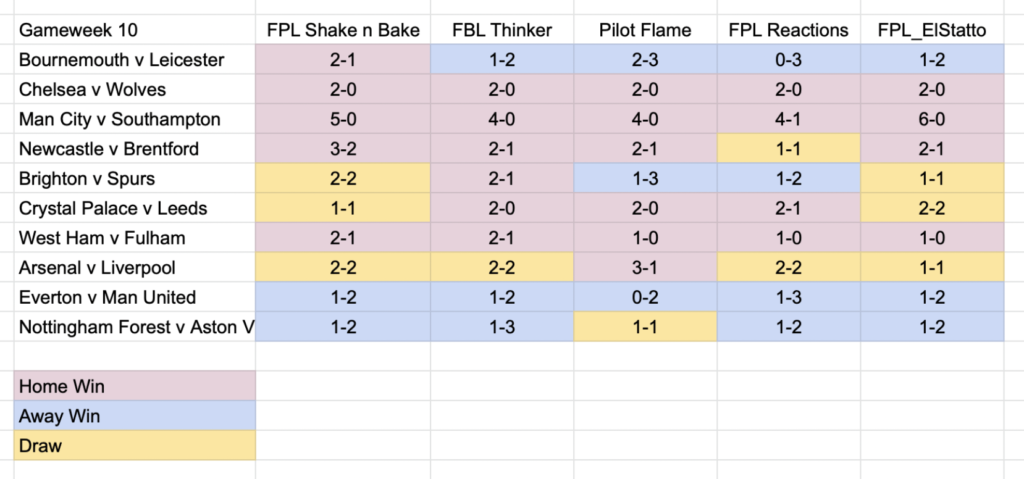The image size is (1024, 479).
Task: Select the FBL Thinker header cell
Action: coord(502,30)
